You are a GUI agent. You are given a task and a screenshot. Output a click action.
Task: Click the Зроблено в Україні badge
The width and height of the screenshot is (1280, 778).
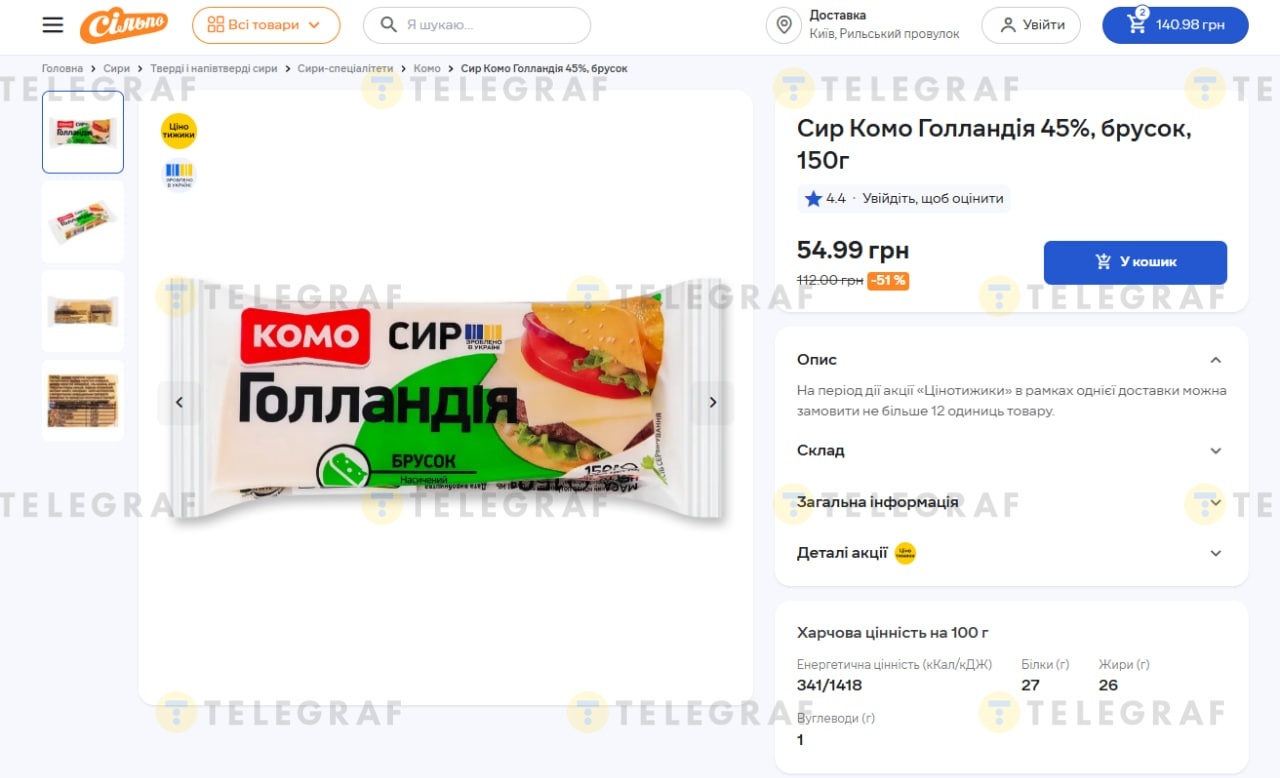(x=179, y=174)
